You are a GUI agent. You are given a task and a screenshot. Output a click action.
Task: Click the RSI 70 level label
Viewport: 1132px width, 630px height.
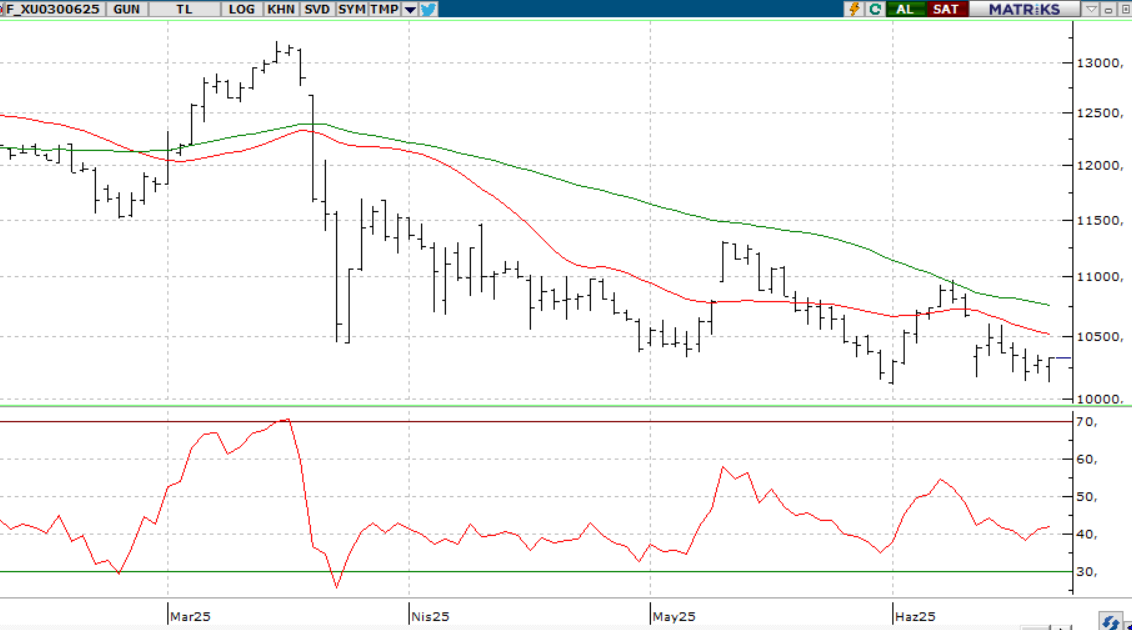tap(1087, 421)
